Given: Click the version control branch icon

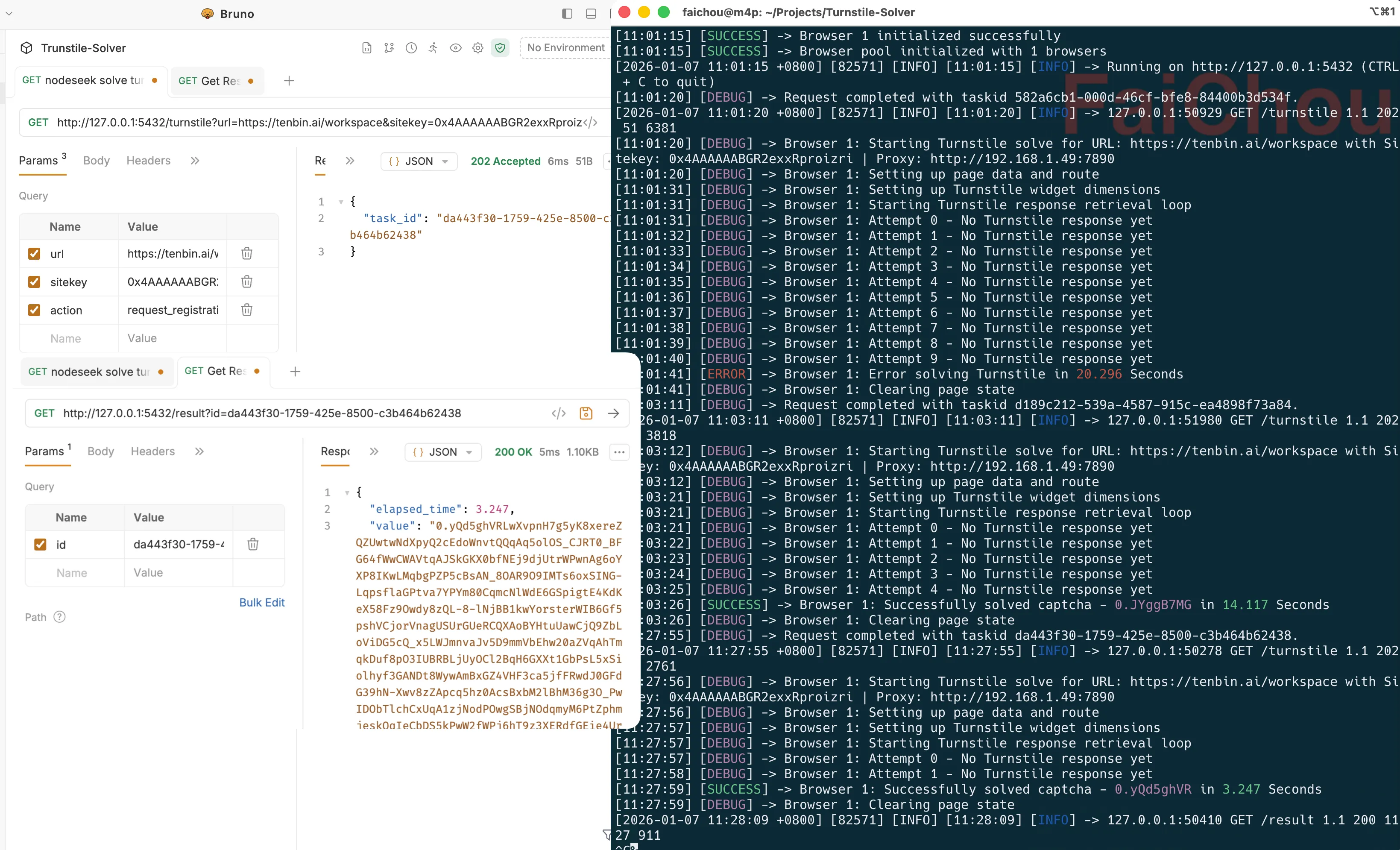Looking at the screenshot, I should pos(389,48).
